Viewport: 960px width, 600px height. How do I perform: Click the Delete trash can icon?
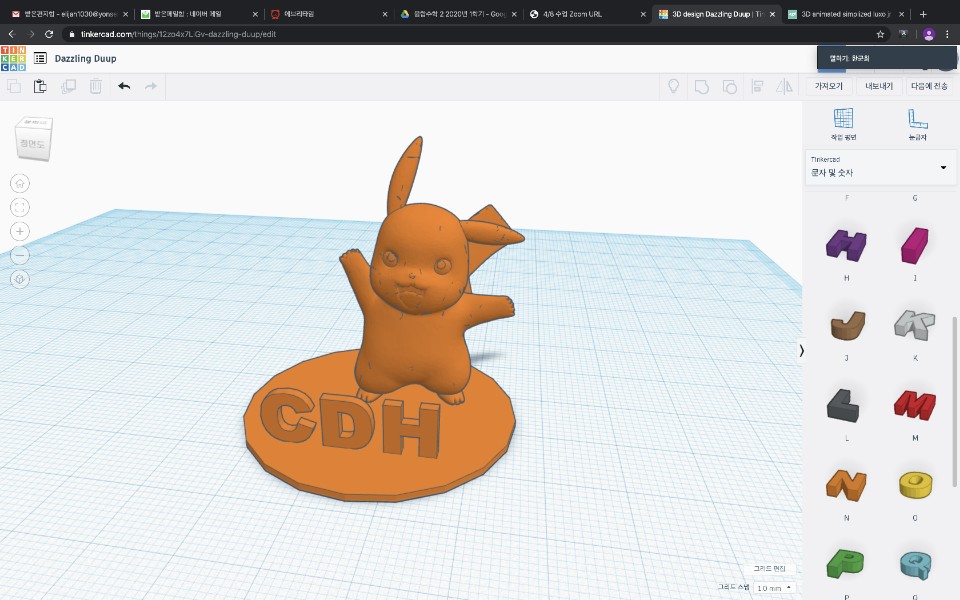(x=96, y=86)
